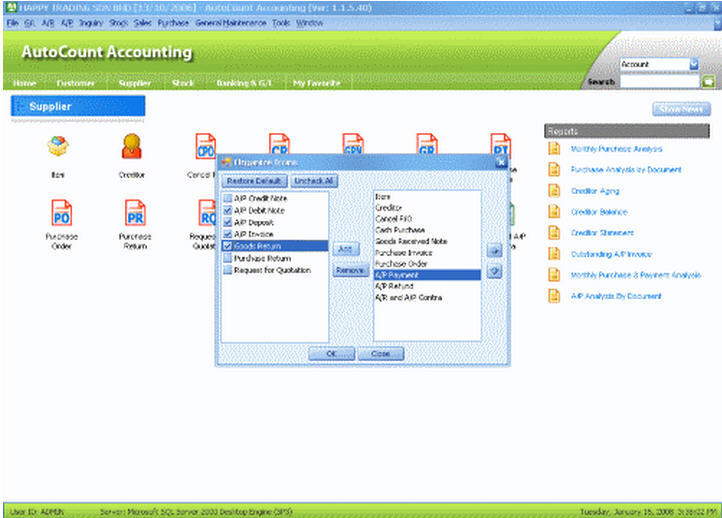Screen dimensions: 722x518
Task: Click the Search input field
Action: (660, 82)
